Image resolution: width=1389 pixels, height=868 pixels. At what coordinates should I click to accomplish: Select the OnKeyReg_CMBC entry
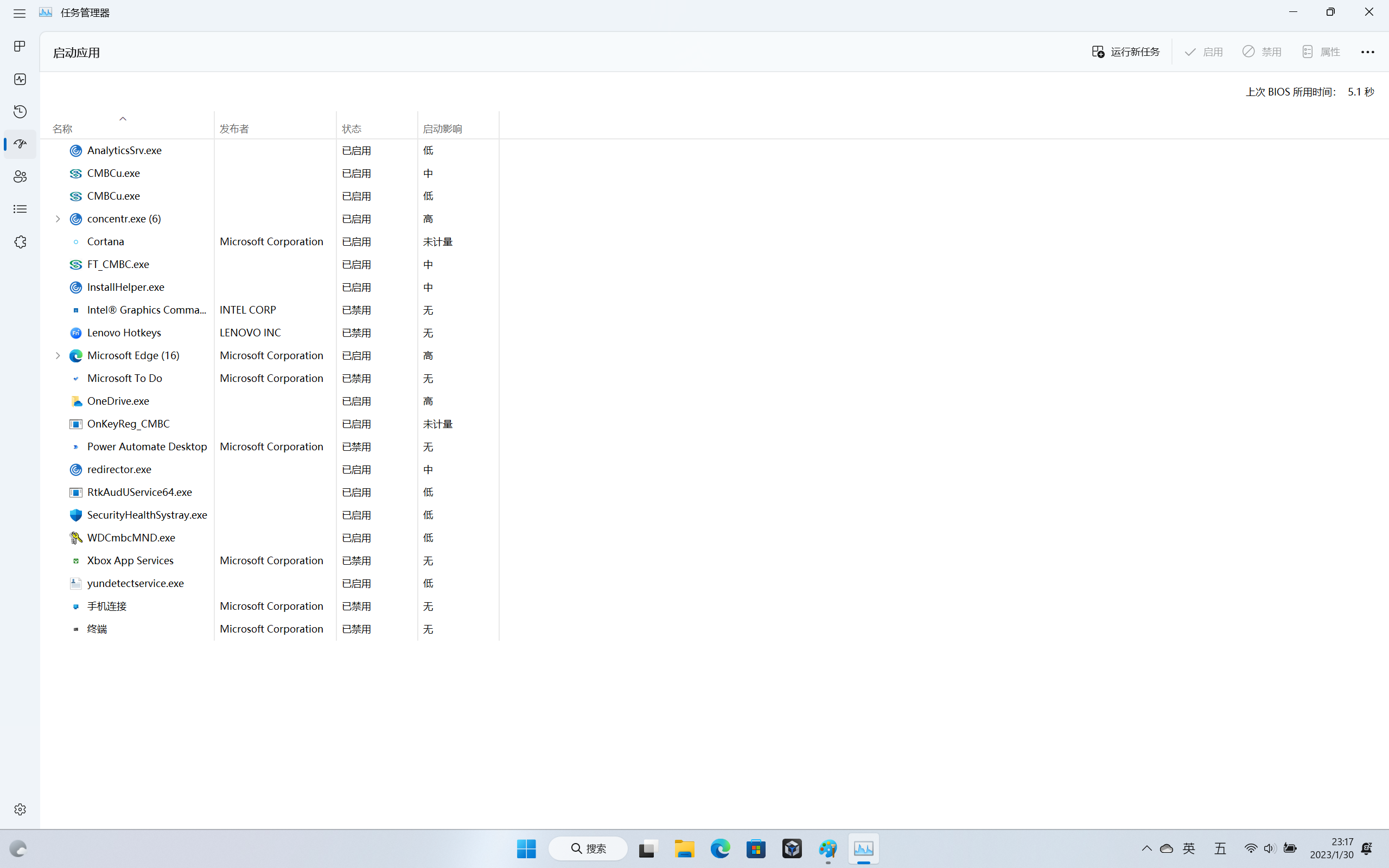tap(270, 424)
